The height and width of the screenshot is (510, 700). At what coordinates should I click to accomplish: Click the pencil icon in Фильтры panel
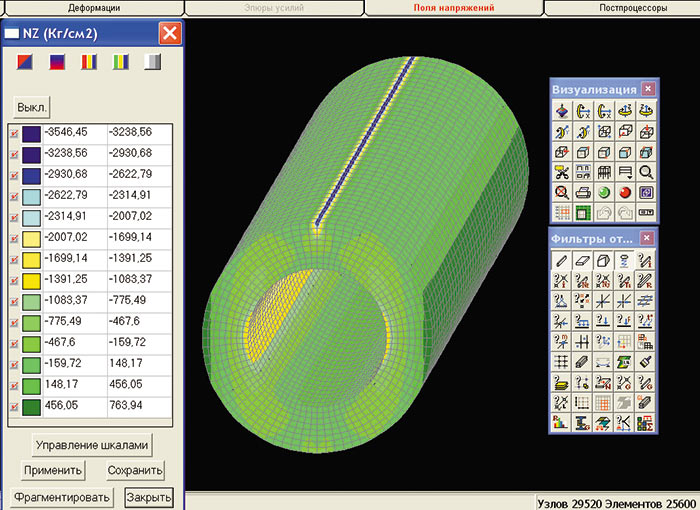pyautogui.click(x=561, y=260)
